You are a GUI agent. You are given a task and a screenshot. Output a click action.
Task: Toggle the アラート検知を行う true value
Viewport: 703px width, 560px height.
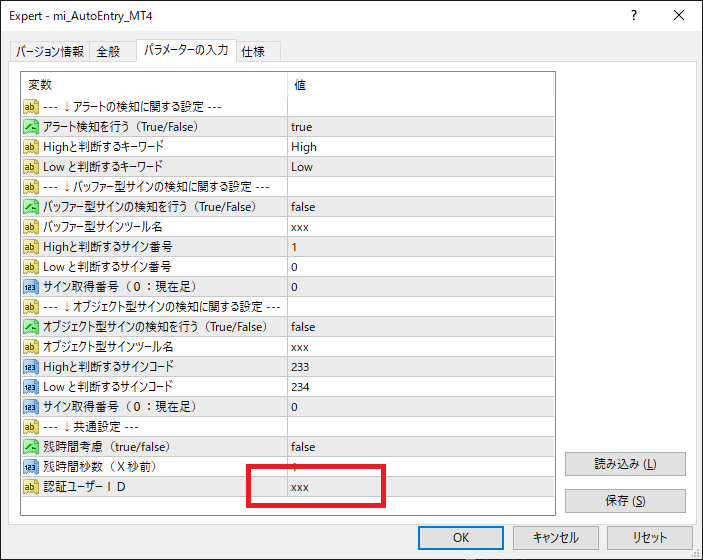click(x=420, y=127)
